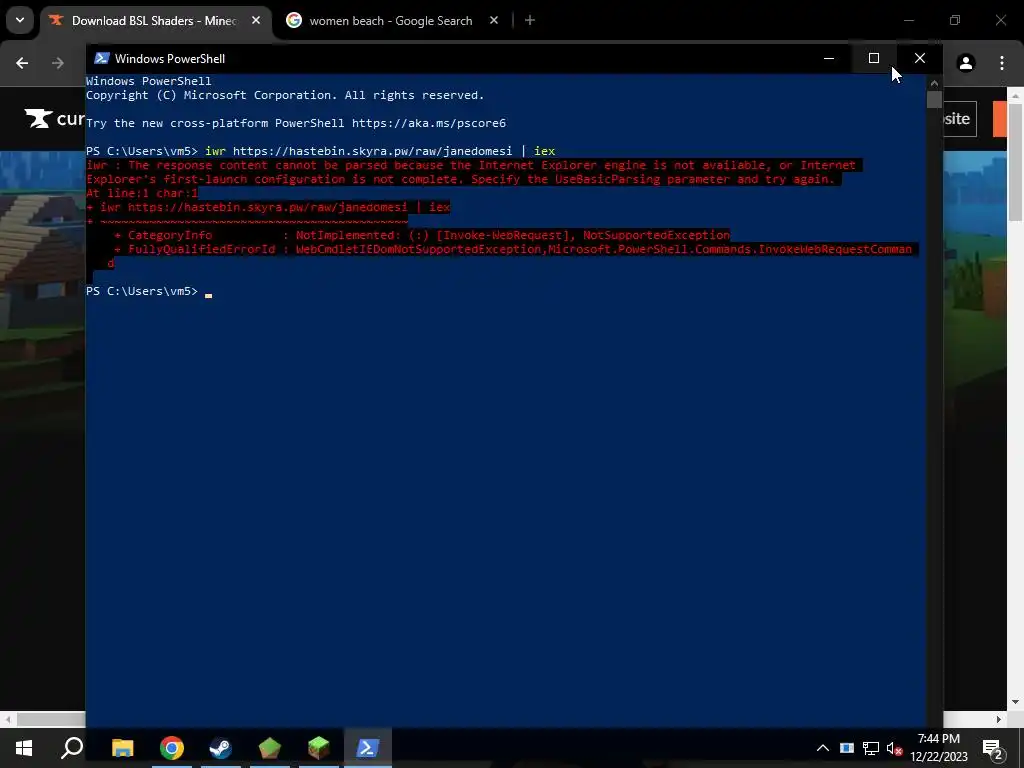1024x768 pixels.
Task: Click the aka.ms/pscore6 URL text
Action: click(x=428, y=123)
